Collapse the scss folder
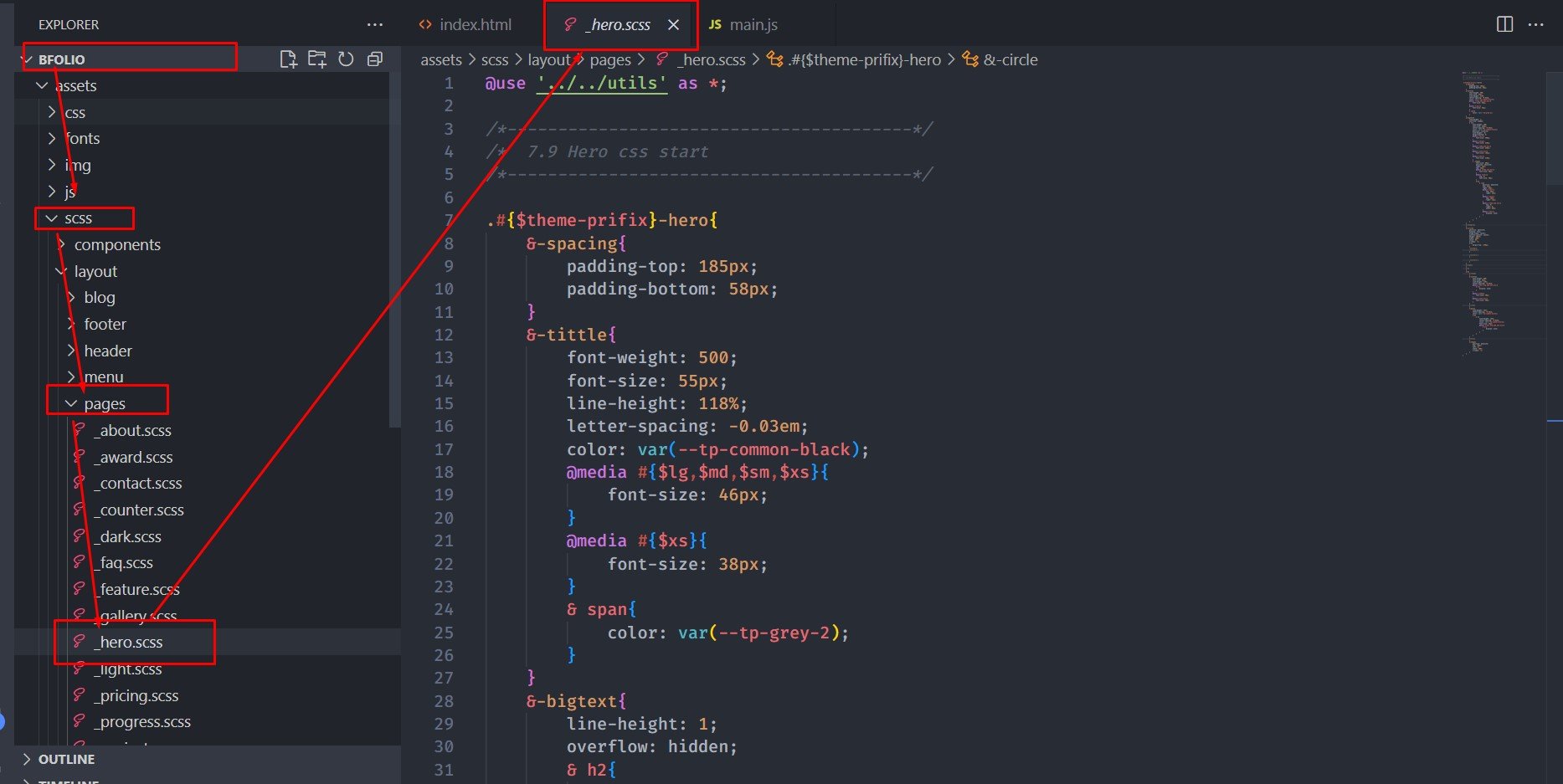The height and width of the screenshot is (784, 1563). coord(78,218)
